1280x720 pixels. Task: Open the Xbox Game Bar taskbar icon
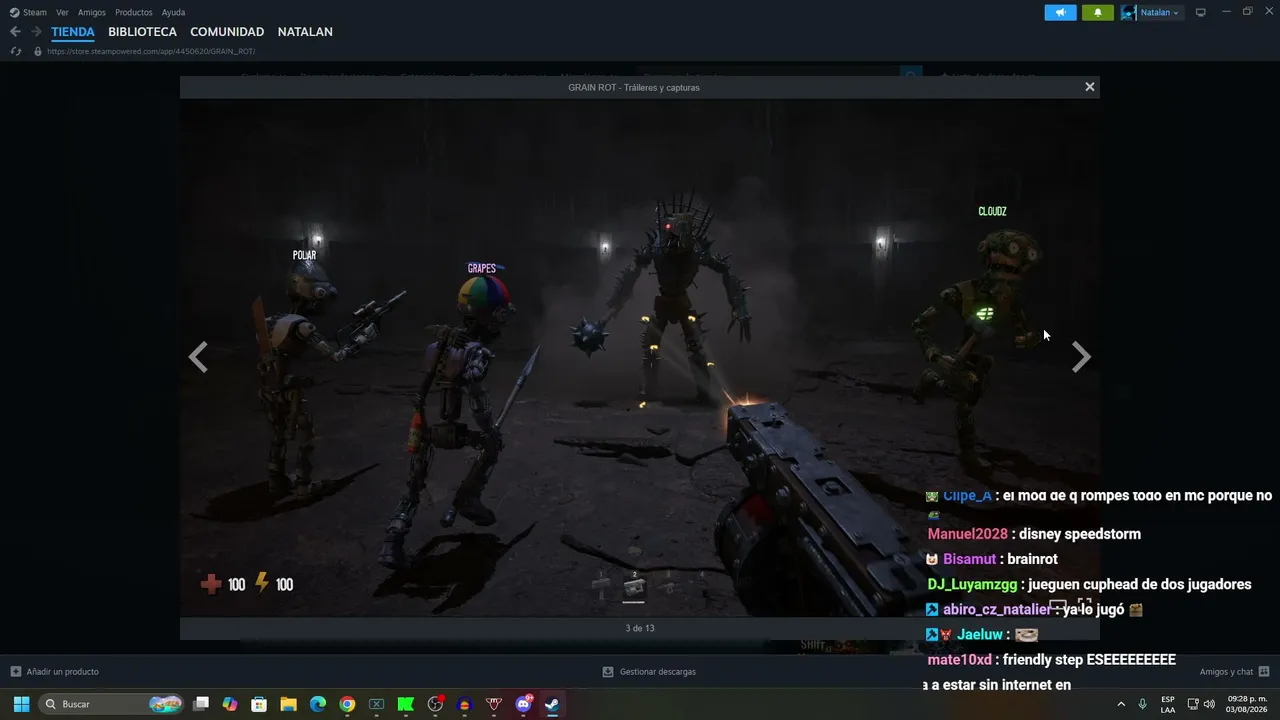(x=376, y=704)
